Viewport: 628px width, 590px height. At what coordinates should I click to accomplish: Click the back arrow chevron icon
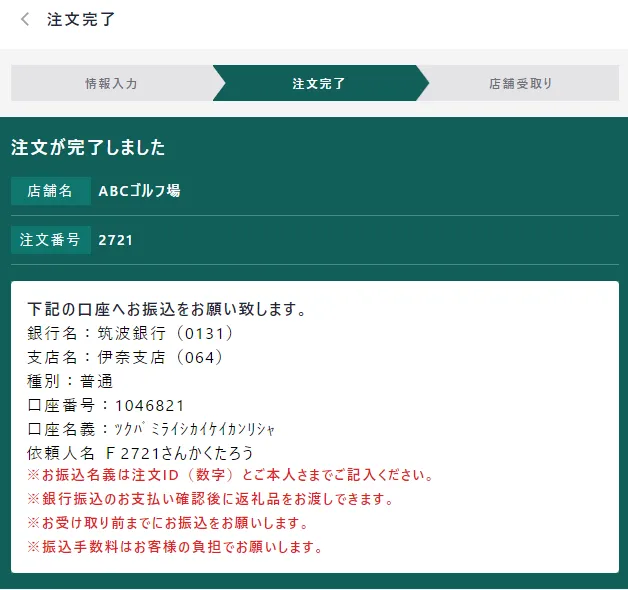click(25, 20)
